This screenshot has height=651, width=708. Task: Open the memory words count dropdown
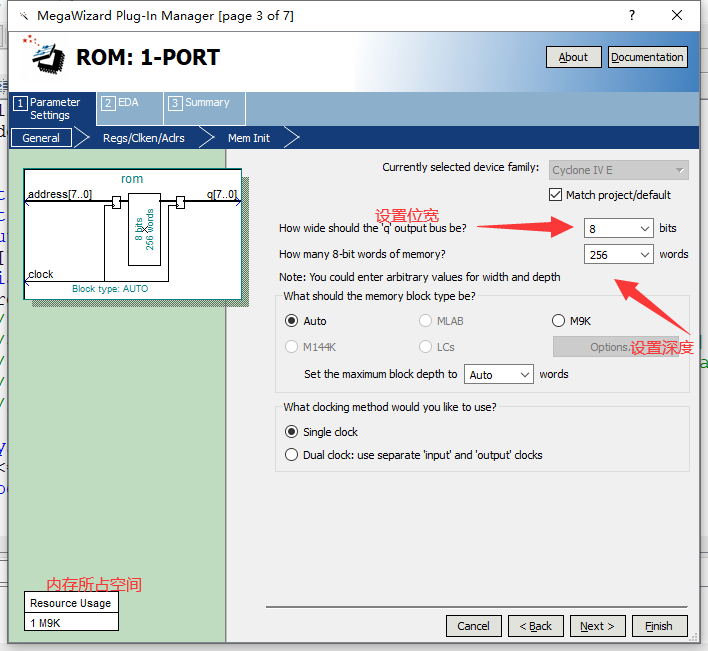click(618, 255)
